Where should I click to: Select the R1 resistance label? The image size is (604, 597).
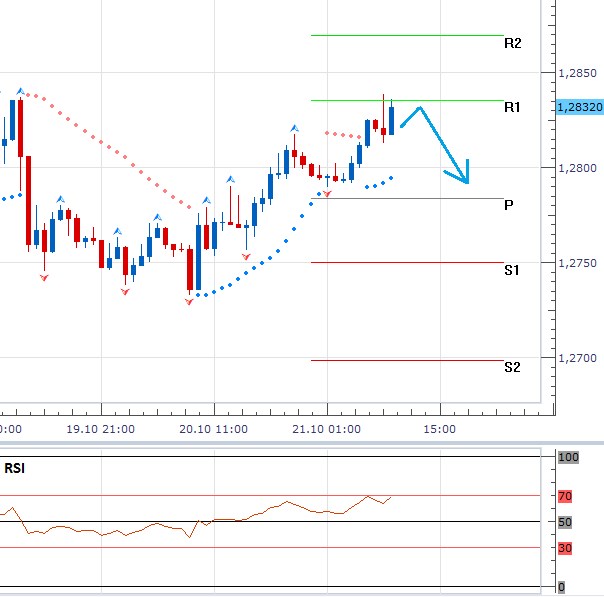(x=512, y=107)
